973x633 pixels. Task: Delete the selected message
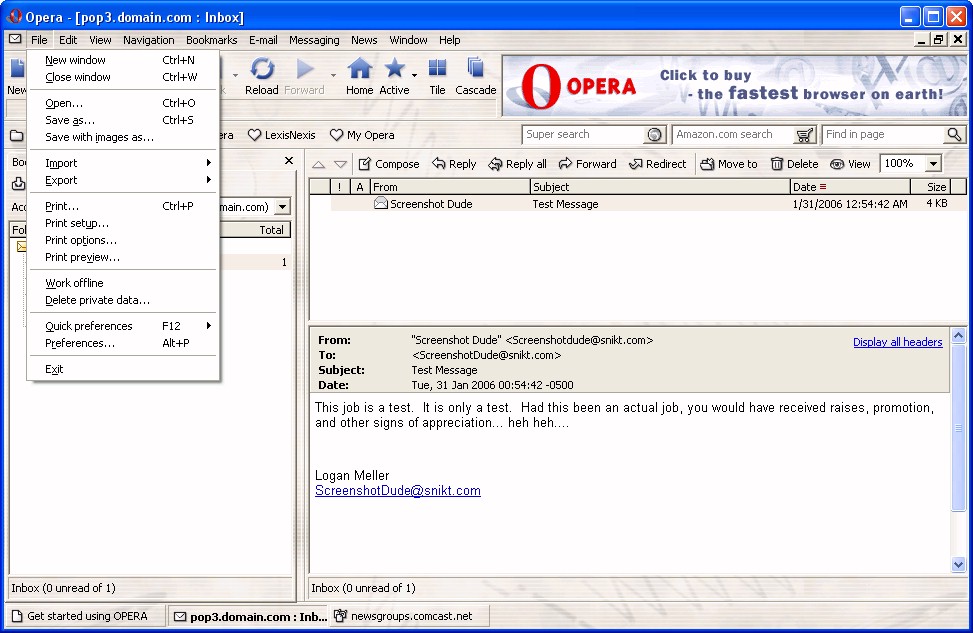click(794, 164)
